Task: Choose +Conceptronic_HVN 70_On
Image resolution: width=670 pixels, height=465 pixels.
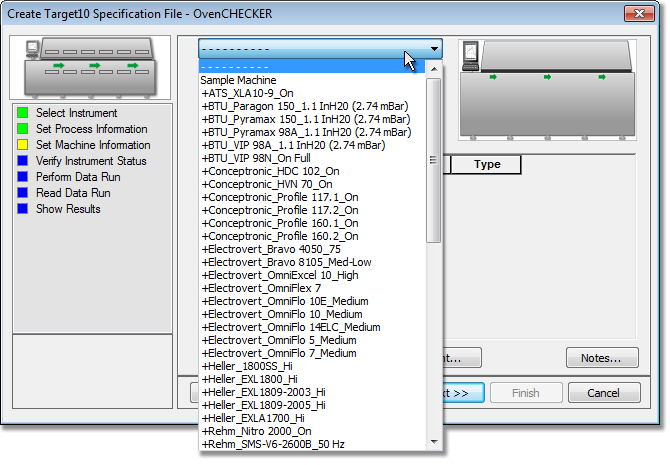Action: pos(312,184)
